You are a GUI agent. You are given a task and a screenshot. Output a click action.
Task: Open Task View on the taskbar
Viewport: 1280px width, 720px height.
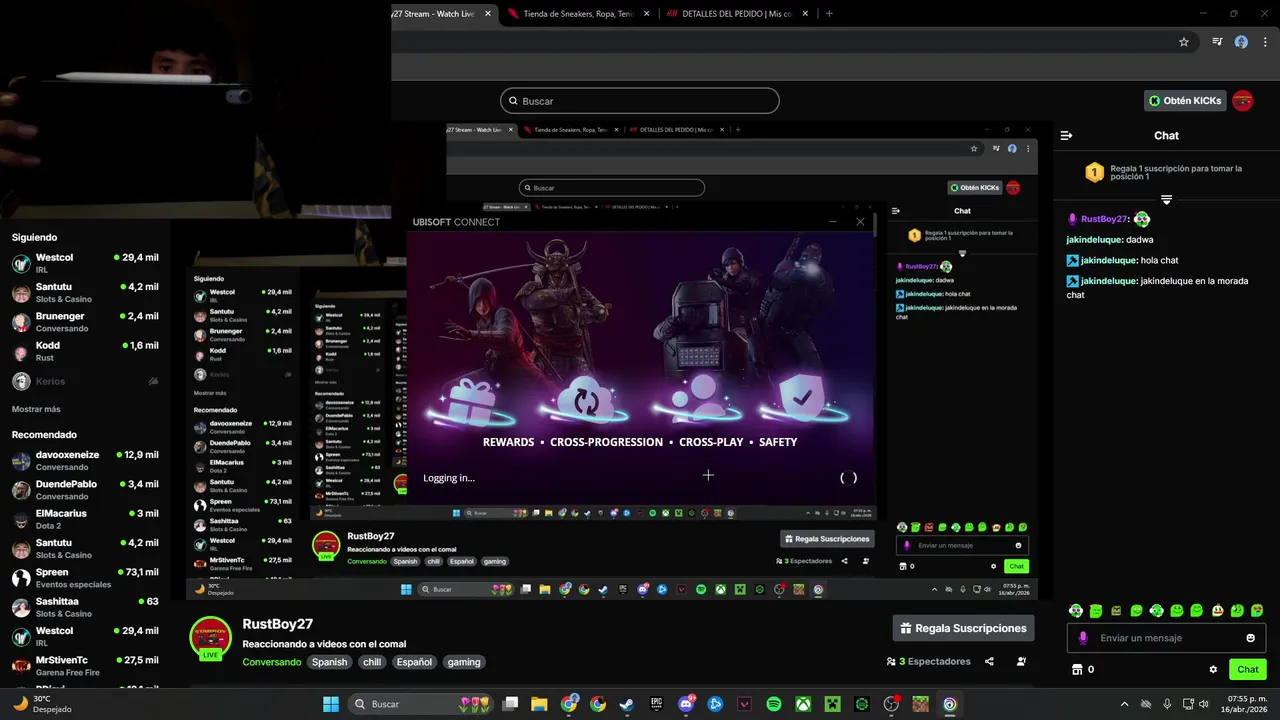pos(510,704)
